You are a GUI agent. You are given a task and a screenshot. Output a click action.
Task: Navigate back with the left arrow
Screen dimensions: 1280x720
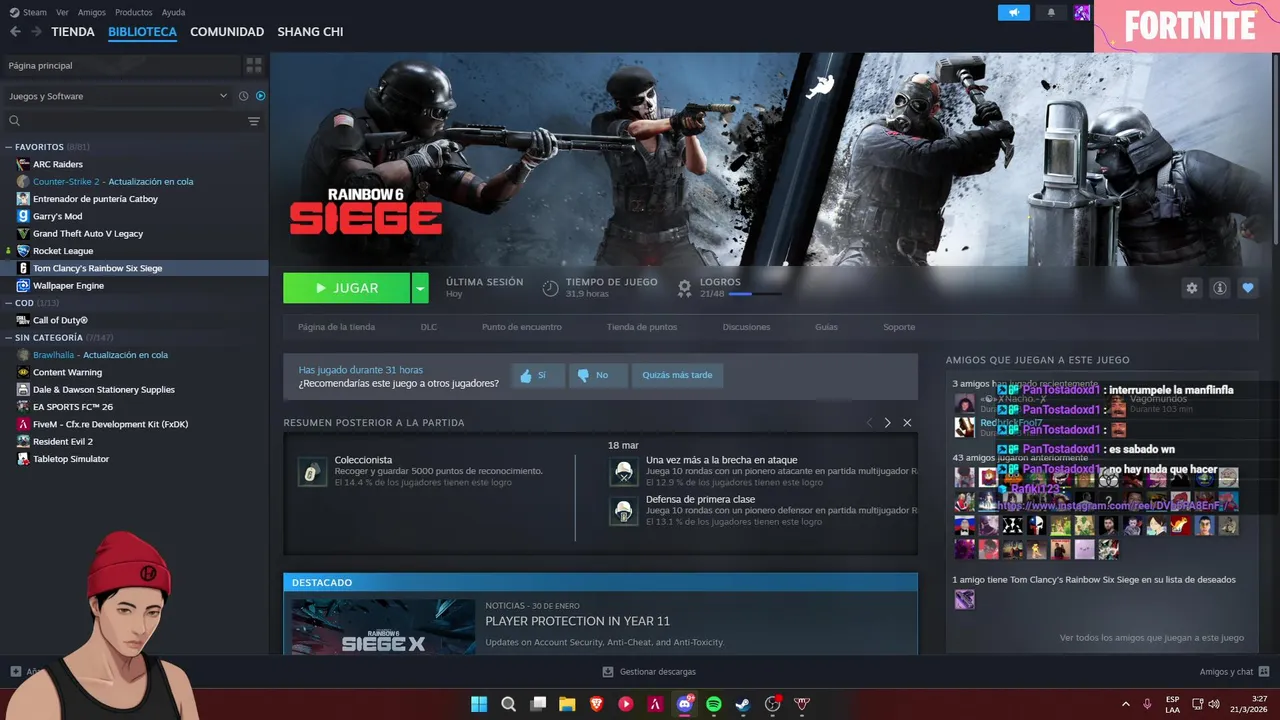click(x=15, y=32)
